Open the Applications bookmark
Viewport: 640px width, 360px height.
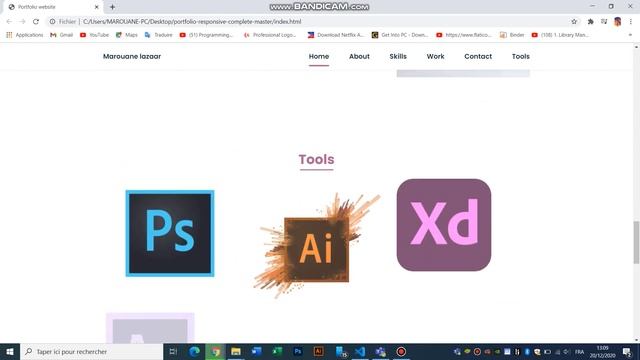(24, 35)
